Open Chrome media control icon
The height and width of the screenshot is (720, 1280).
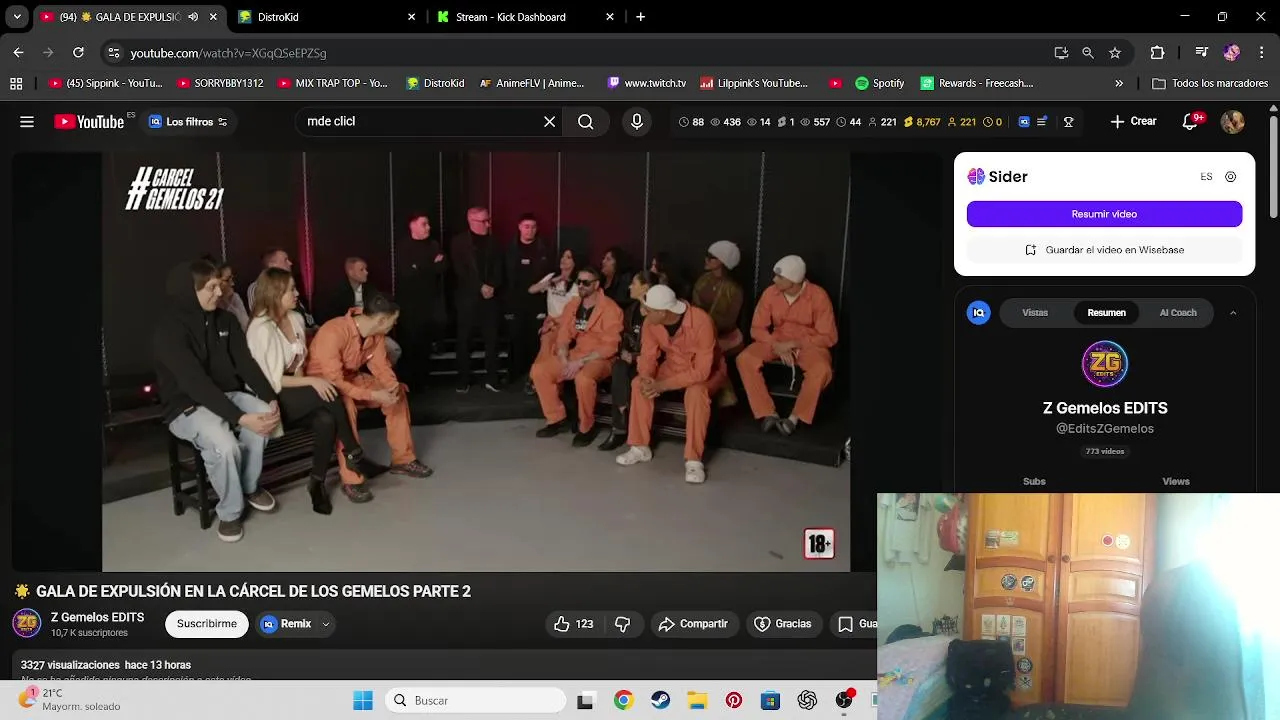click(x=1202, y=53)
